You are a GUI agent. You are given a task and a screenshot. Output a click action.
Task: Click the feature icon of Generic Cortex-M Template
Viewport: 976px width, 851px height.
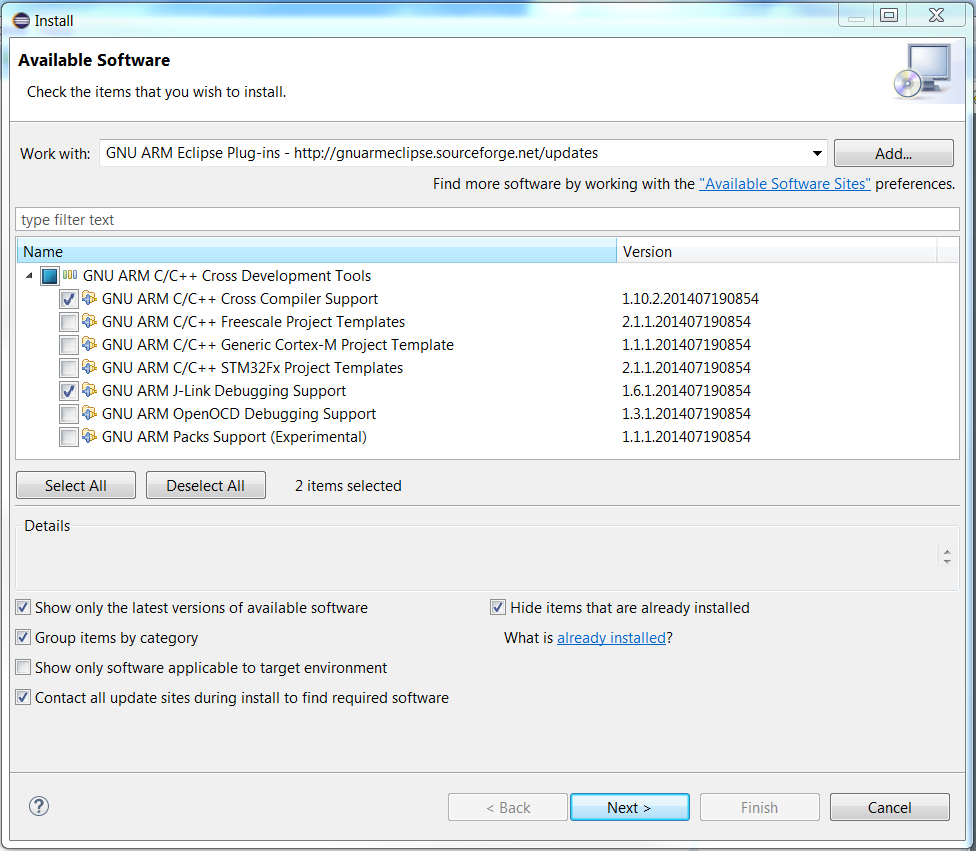(90, 344)
